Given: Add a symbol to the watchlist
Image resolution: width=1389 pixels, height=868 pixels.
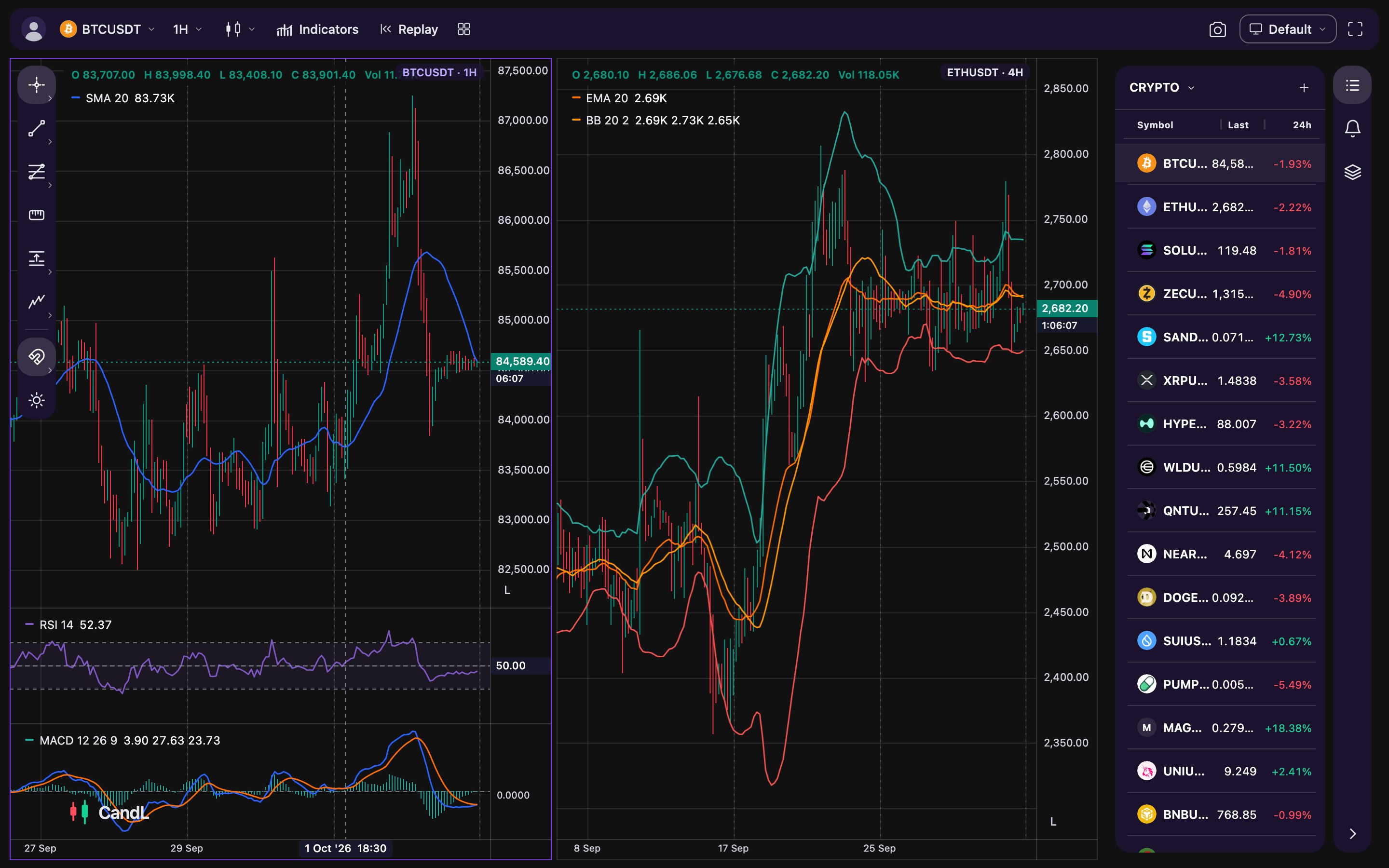Looking at the screenshot, I should point(1304,88).
